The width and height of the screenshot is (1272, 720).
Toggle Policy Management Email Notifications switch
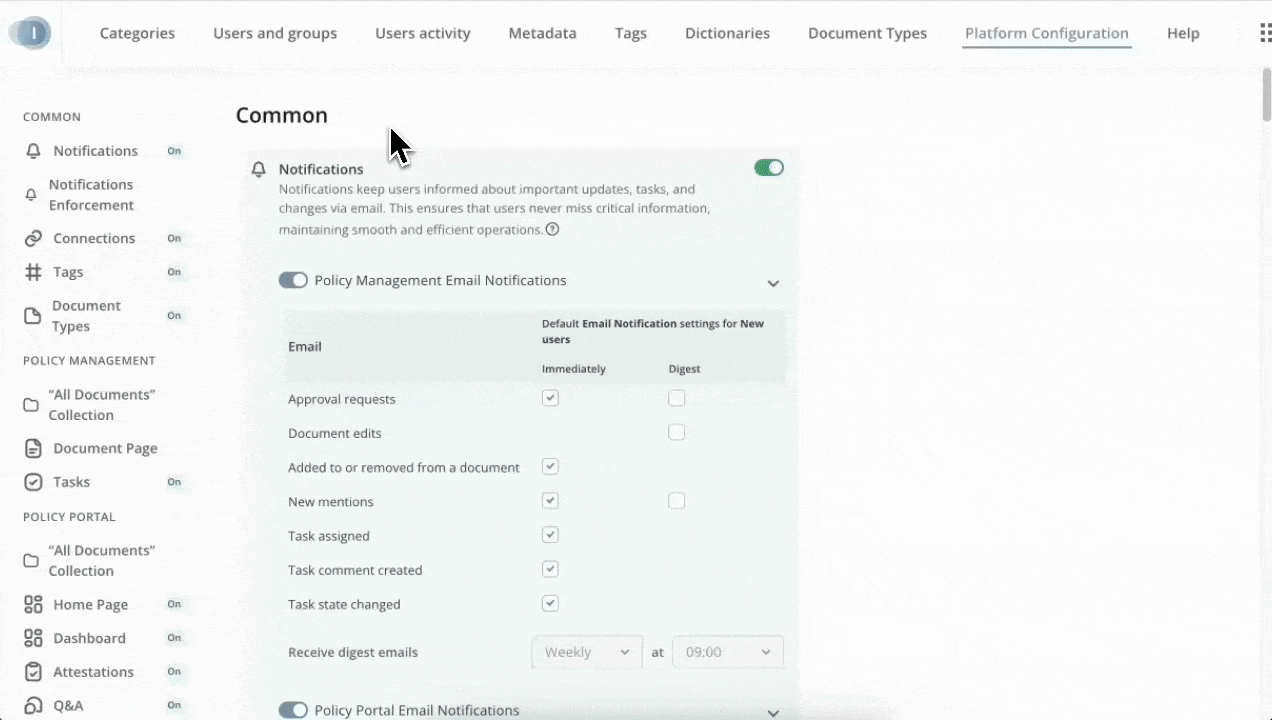click(293, 280)
